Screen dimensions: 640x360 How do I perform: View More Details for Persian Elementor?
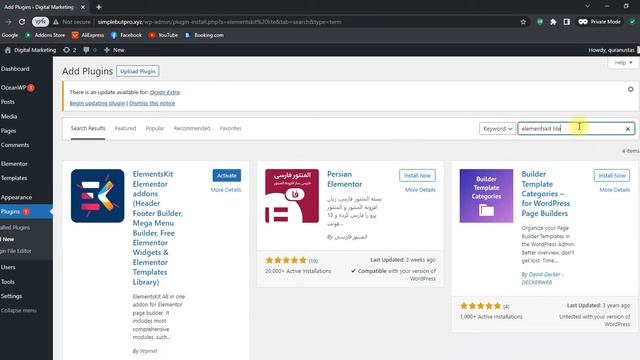420,190
